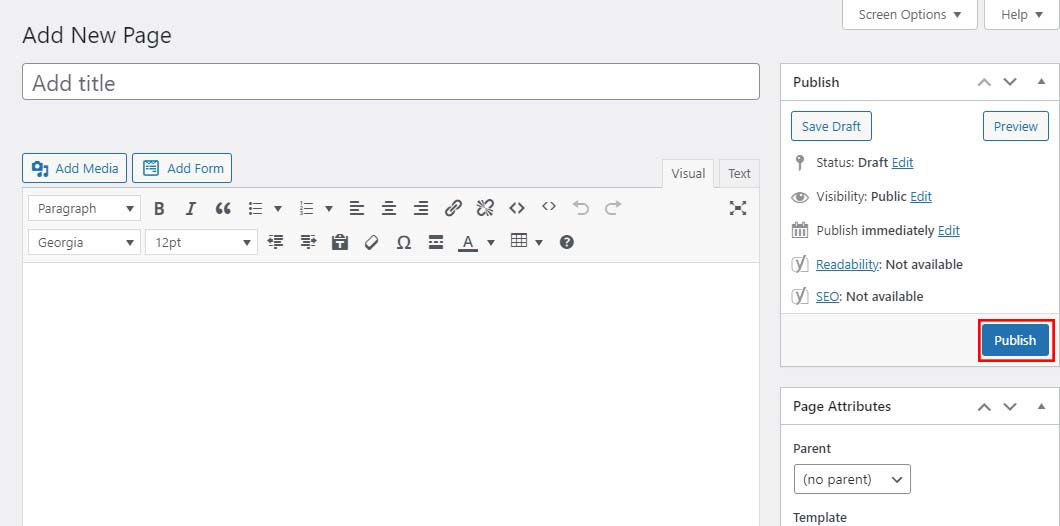Align text center
The width and height of the screenshot is (1060, 526).
tap(389, 208)
